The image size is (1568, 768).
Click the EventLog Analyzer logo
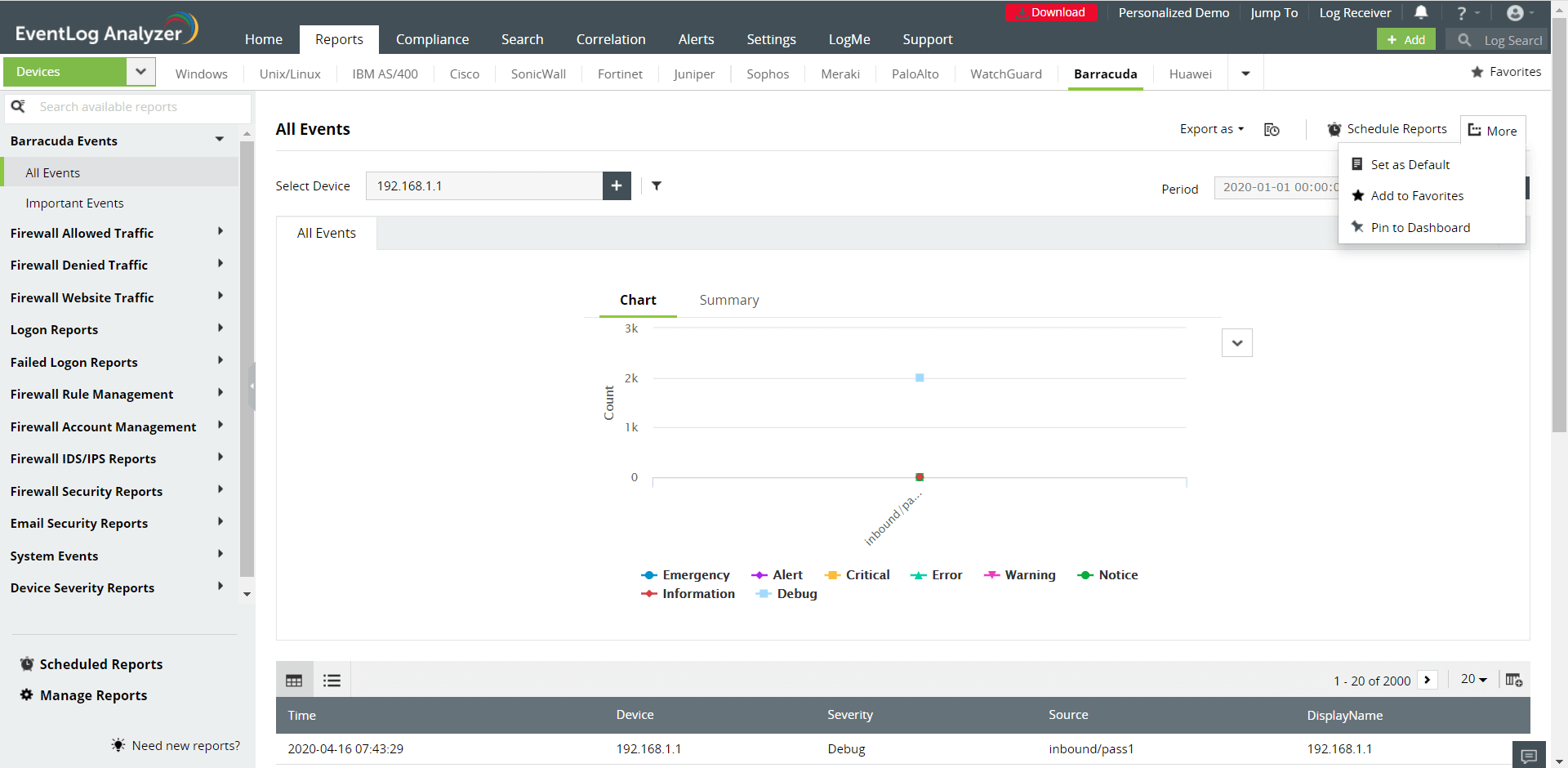pos(106,30)
